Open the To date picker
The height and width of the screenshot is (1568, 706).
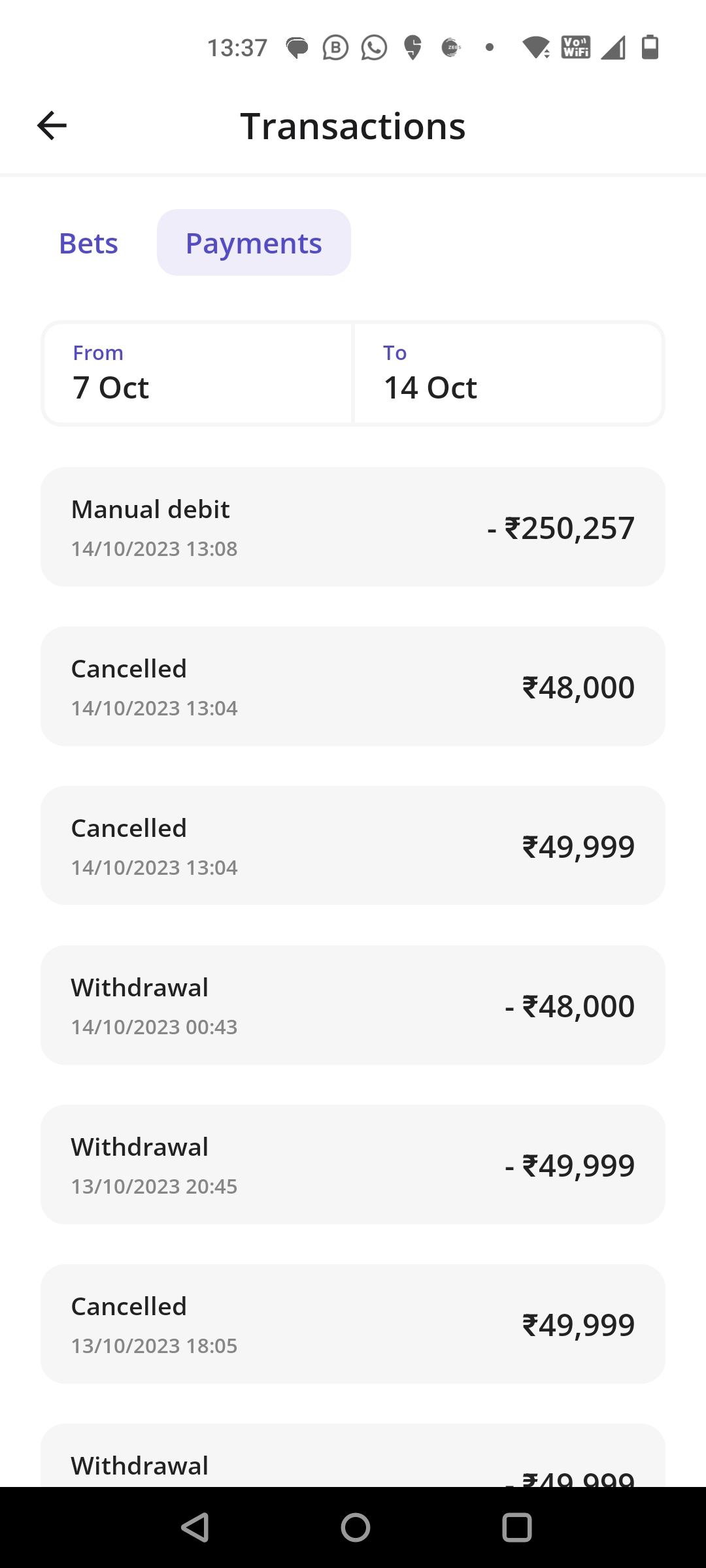pyautogui.click(x=508, y=373)
